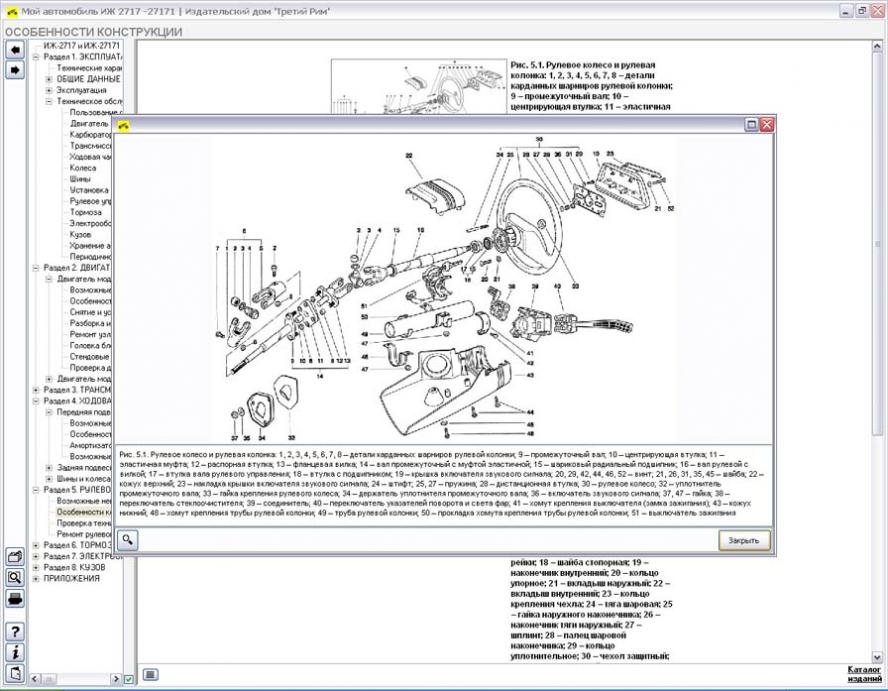Select 'Кузов' tree item under Техническое
Viewport: 888px width, 691px height.
point(80,234)
